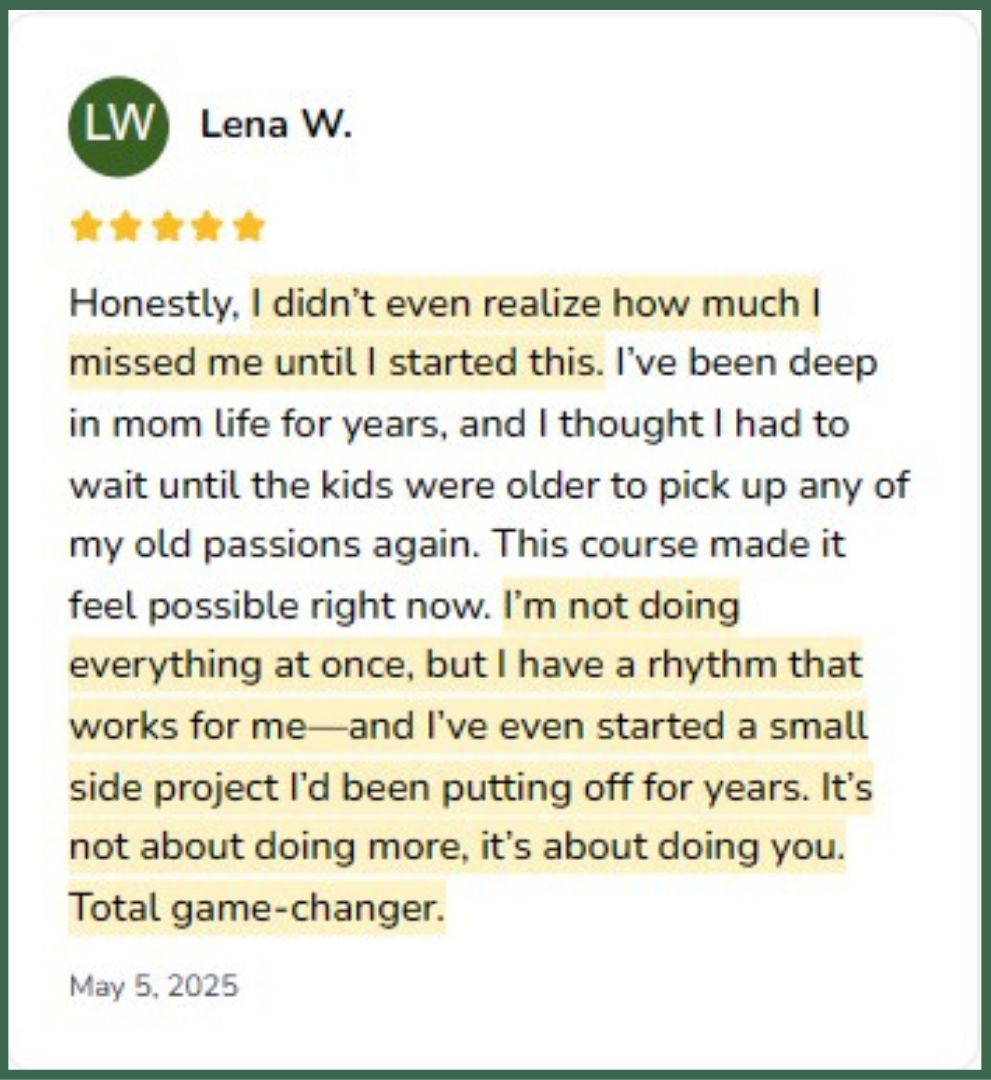
Task: Click the second gold star
Action: pyautogui.click(x=126, y=227)
